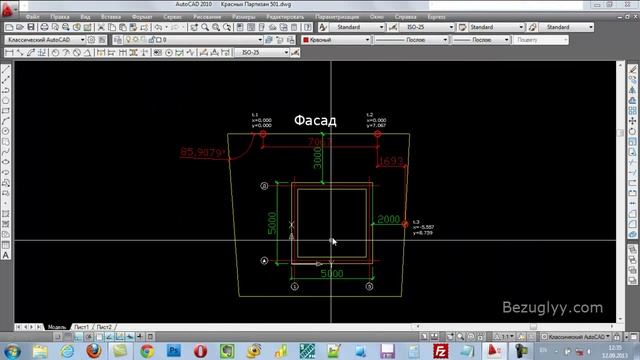Image resolution: width=640 pixels, height=360 pixels.
Task: Open the 'Классический AutoCAD' workspace switcher in status bar
Action: tap(576, 337)
